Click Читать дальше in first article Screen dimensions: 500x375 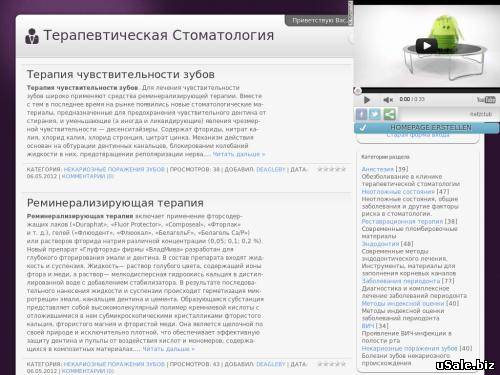click(239, 154)
